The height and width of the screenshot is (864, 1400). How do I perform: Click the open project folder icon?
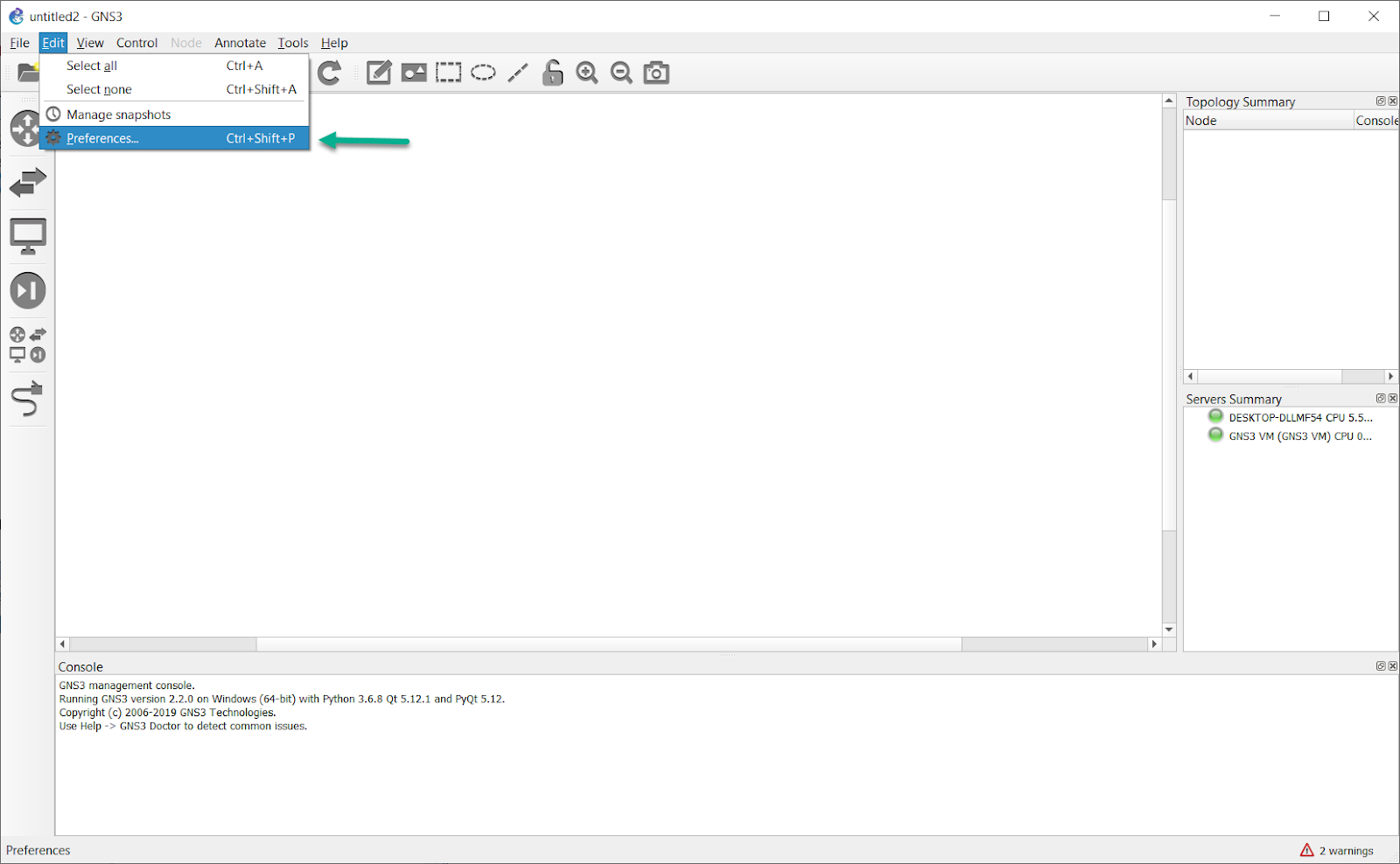point(28,73)
